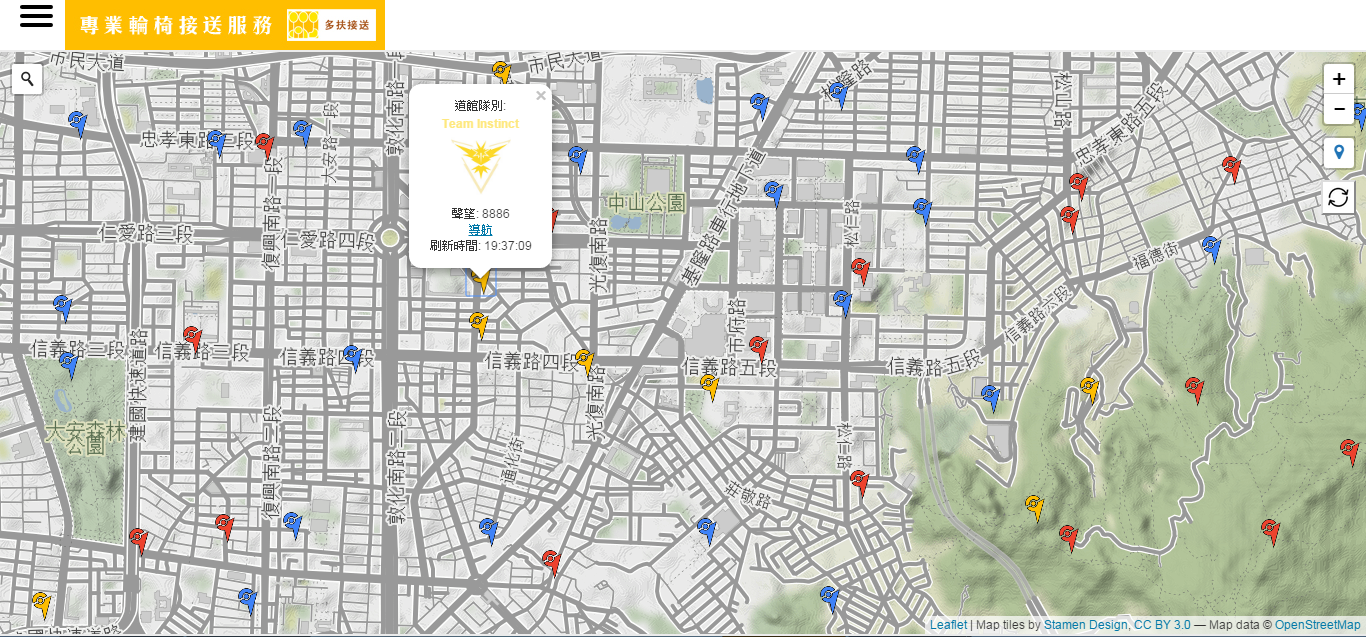Zoom in with the plus button
Viewport: 1366px width, 637px height.
(1339, 79)
